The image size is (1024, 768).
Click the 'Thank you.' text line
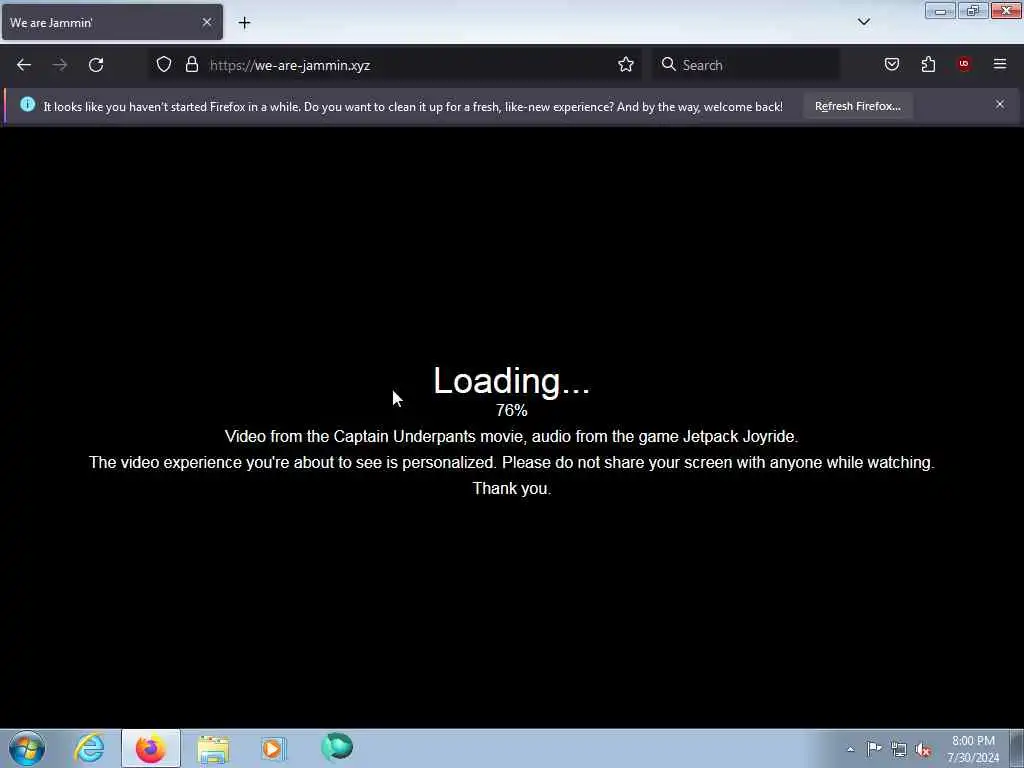click(511, 488)
